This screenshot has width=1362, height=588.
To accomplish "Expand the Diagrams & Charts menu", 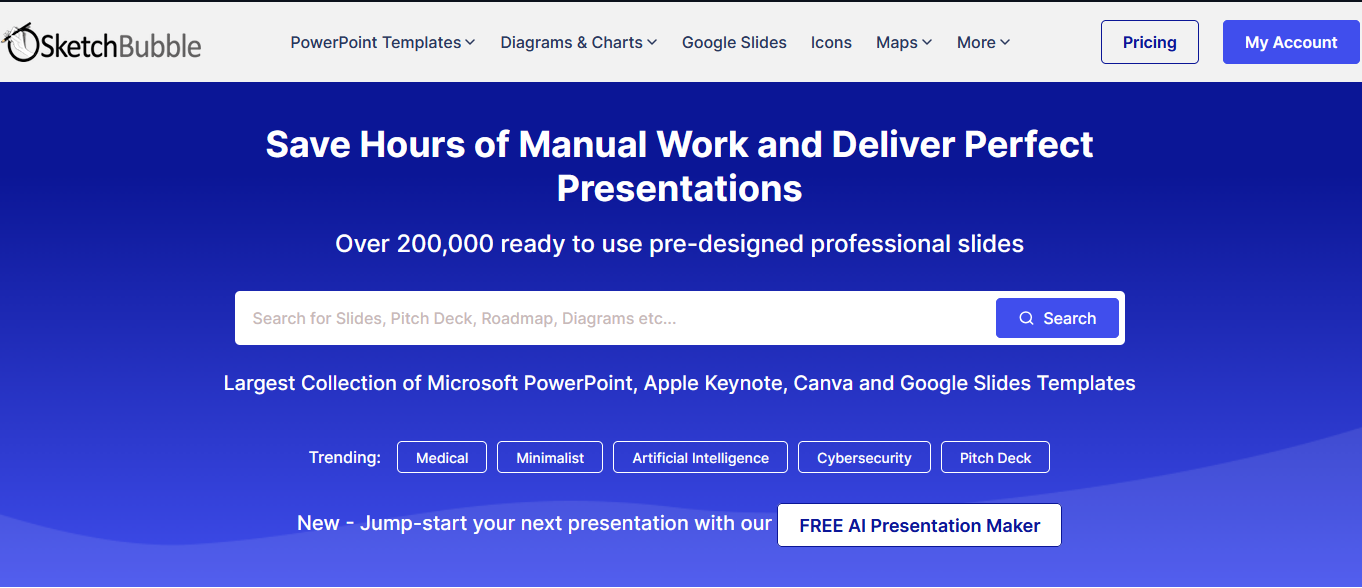I will [579, 42].
